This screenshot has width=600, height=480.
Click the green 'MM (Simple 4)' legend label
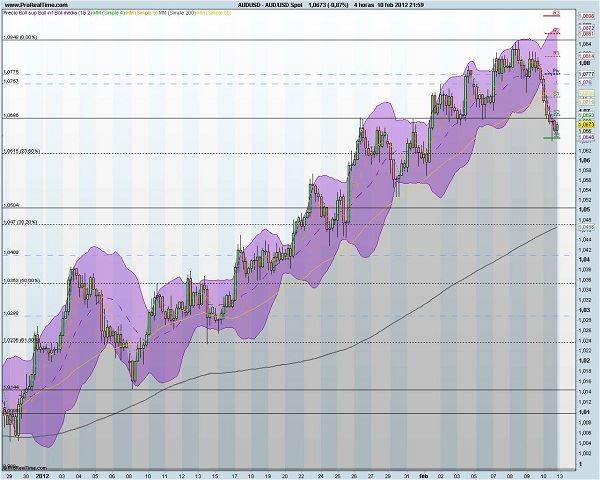(109, 13)
